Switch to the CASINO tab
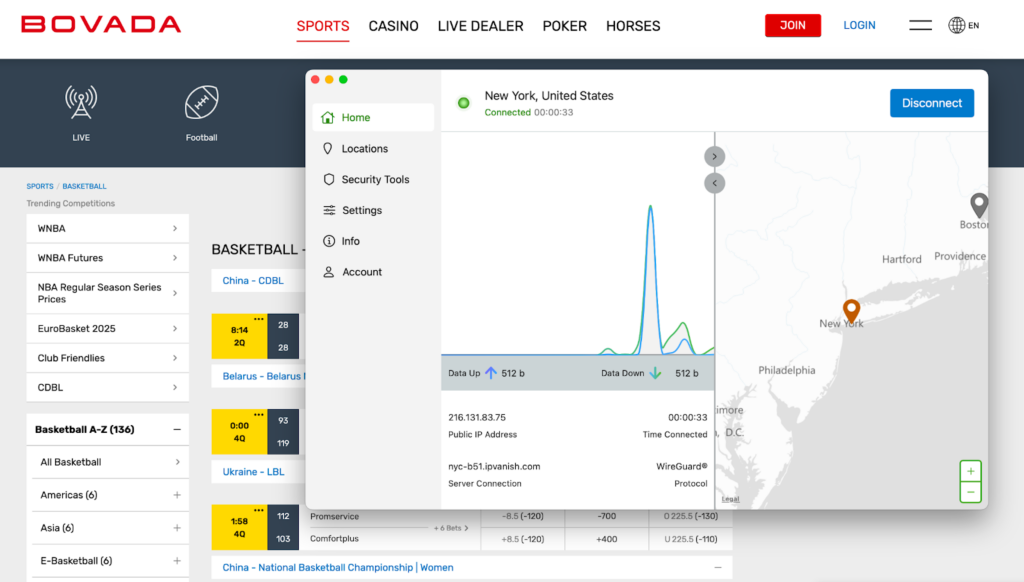Viewport: 1024px width, 582px height. 393,26
